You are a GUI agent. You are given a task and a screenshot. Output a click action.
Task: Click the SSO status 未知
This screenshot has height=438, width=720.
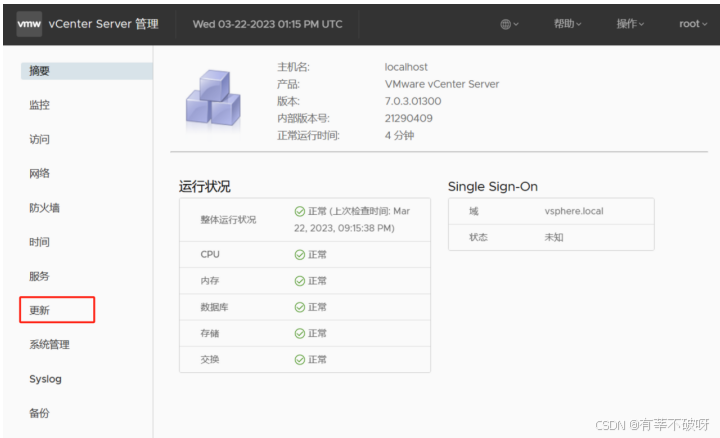pyautogui.click(x=554, y=237)
